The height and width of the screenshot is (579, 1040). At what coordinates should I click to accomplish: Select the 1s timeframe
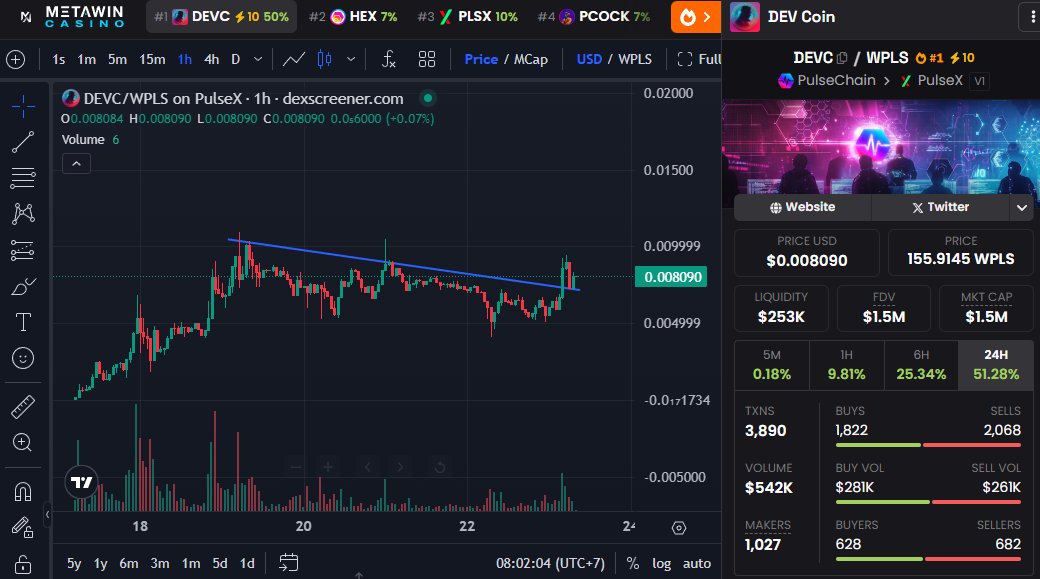point(58,60)
